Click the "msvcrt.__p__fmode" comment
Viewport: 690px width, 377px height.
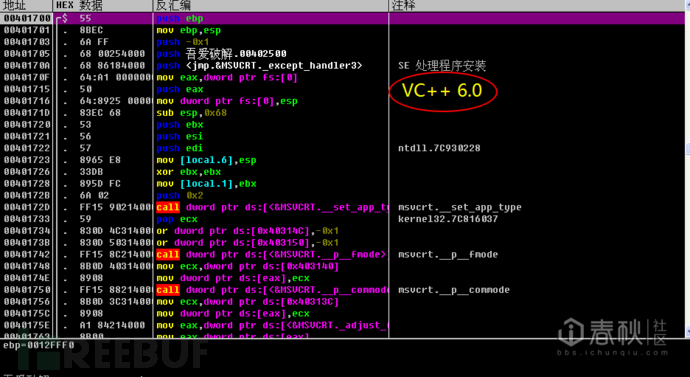click(x=448, y=255)
